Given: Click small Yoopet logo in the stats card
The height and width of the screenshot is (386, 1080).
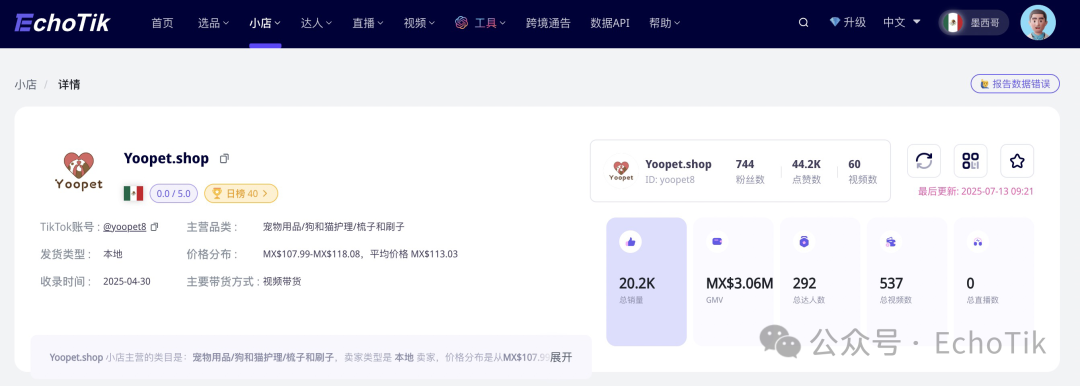Looking at the screenshot, I should pos(621,171).
